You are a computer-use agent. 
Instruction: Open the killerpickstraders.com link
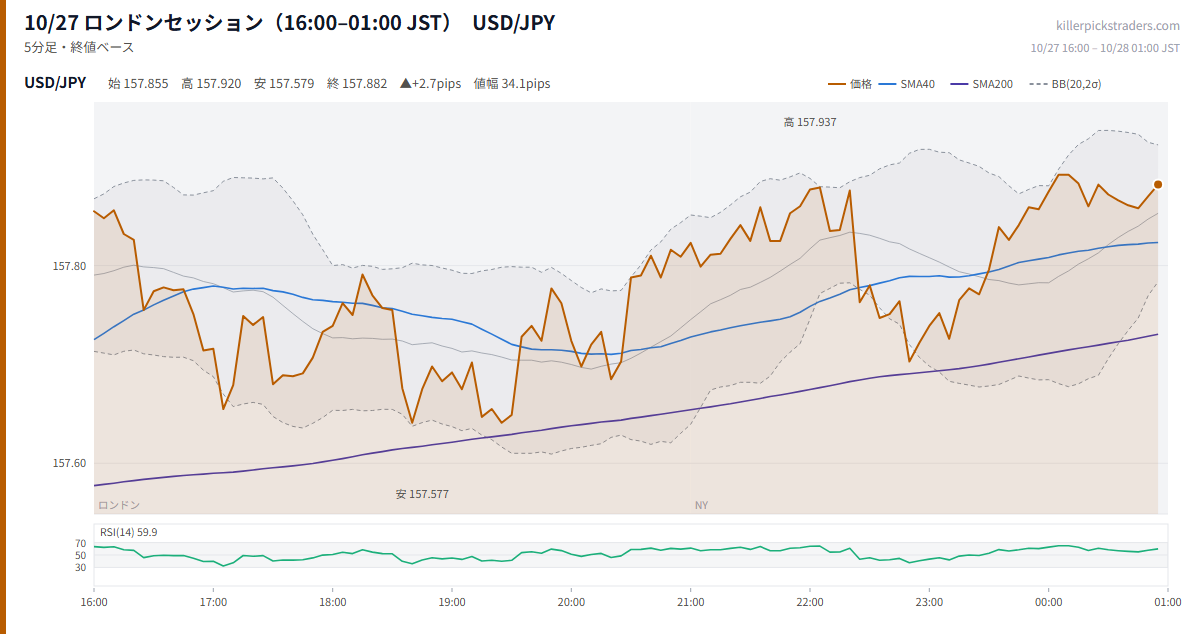1118,26
